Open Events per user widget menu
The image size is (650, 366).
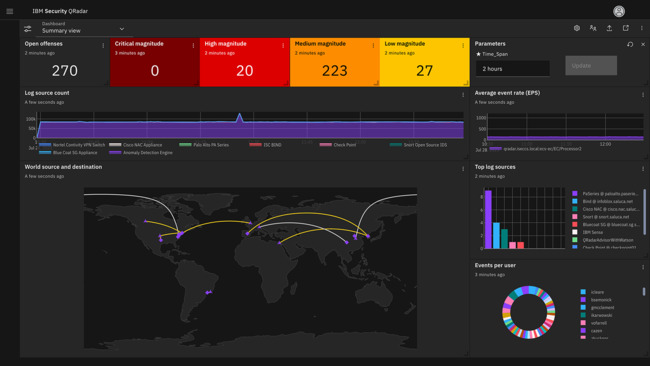point(643,267)
